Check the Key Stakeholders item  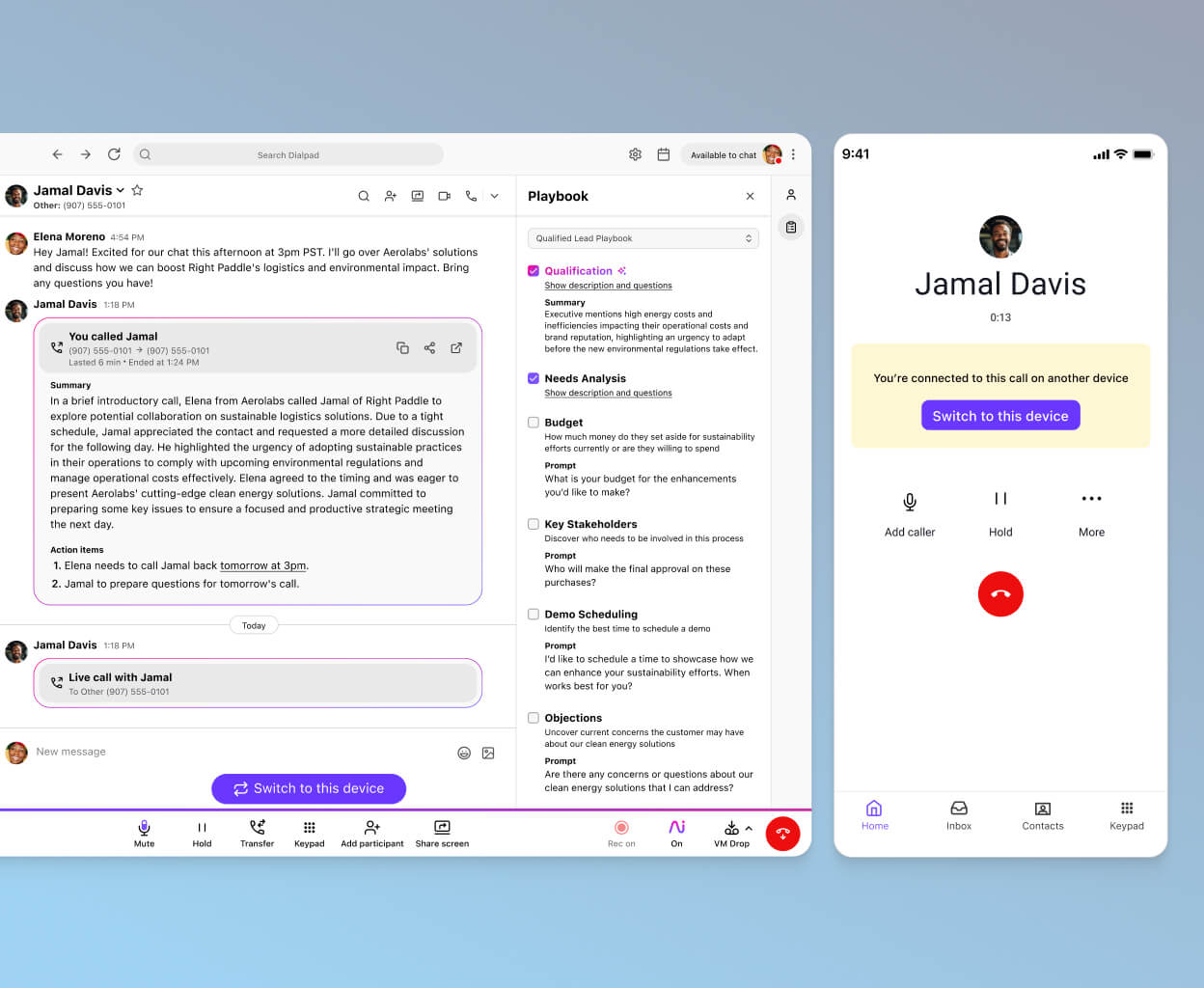[533, 524]
